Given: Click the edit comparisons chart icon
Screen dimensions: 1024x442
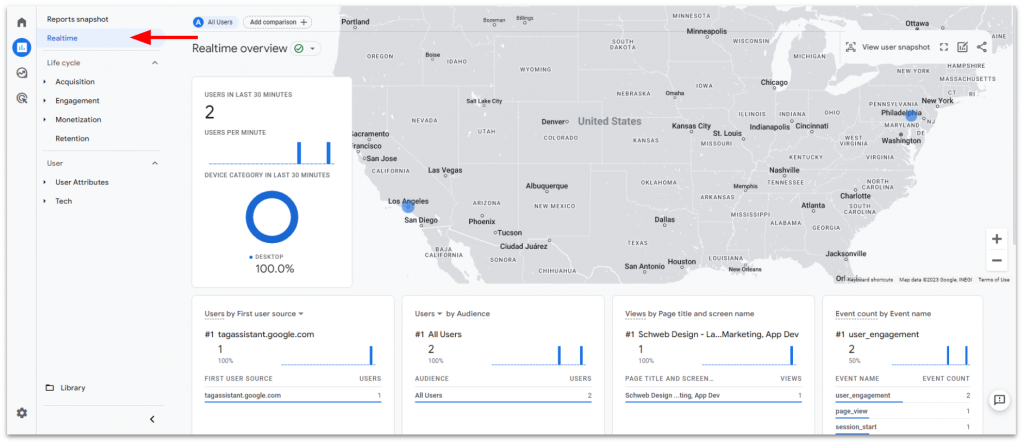Looking at the screenshot, I should 962,47.
